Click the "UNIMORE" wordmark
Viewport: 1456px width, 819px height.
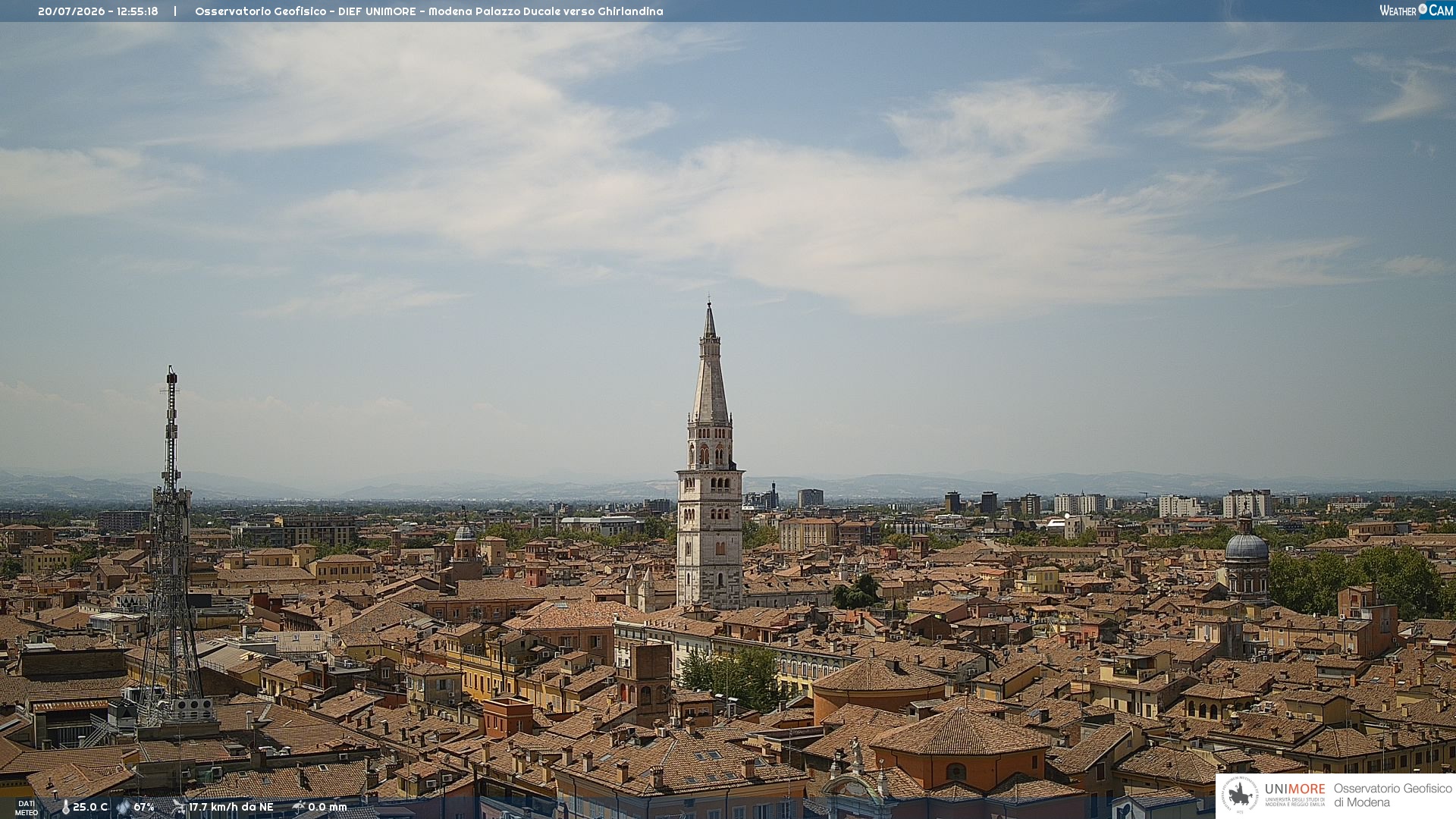1295,789
